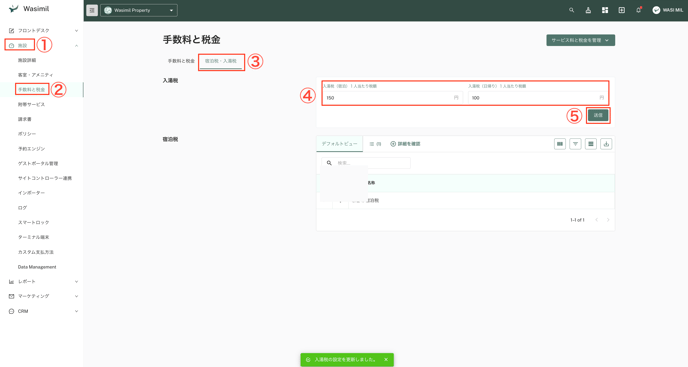
Task: Open the top bar search icon
Action: point(571,10)
